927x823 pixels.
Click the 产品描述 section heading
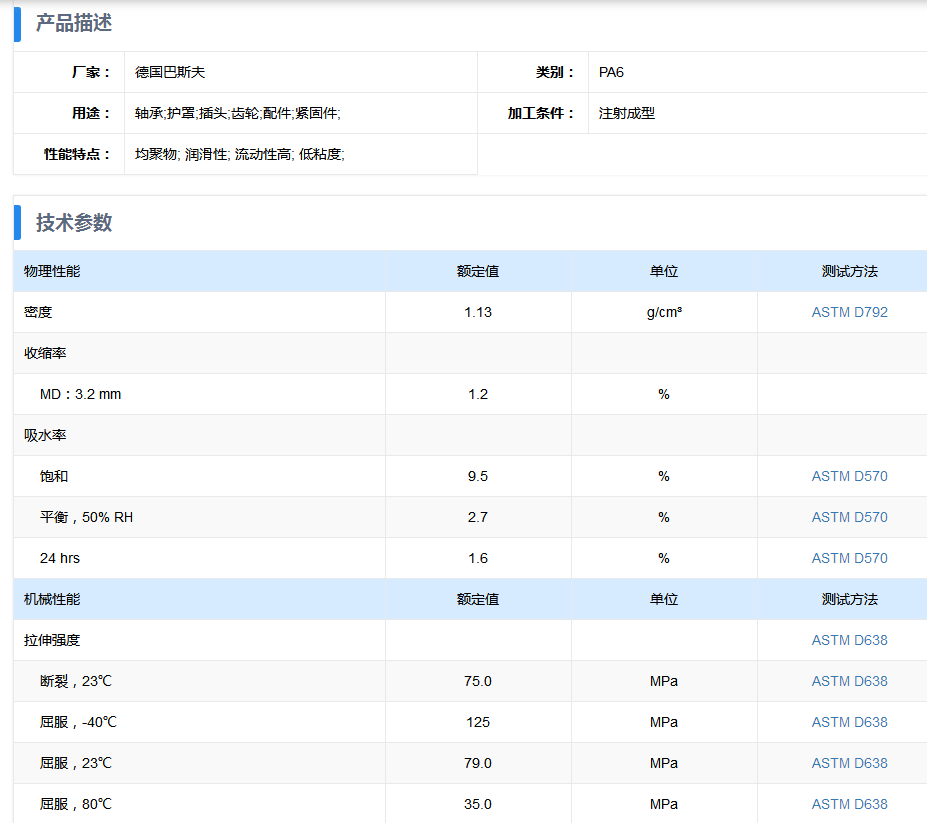pyautogui.click(x=74, y=23)
